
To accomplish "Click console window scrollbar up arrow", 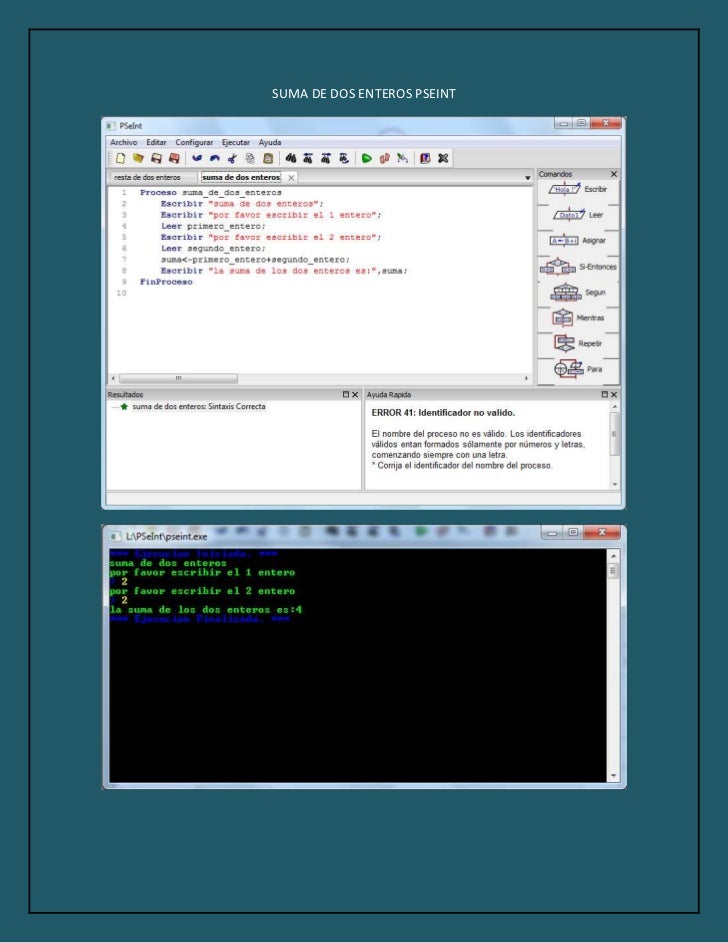I will (613, 556).
